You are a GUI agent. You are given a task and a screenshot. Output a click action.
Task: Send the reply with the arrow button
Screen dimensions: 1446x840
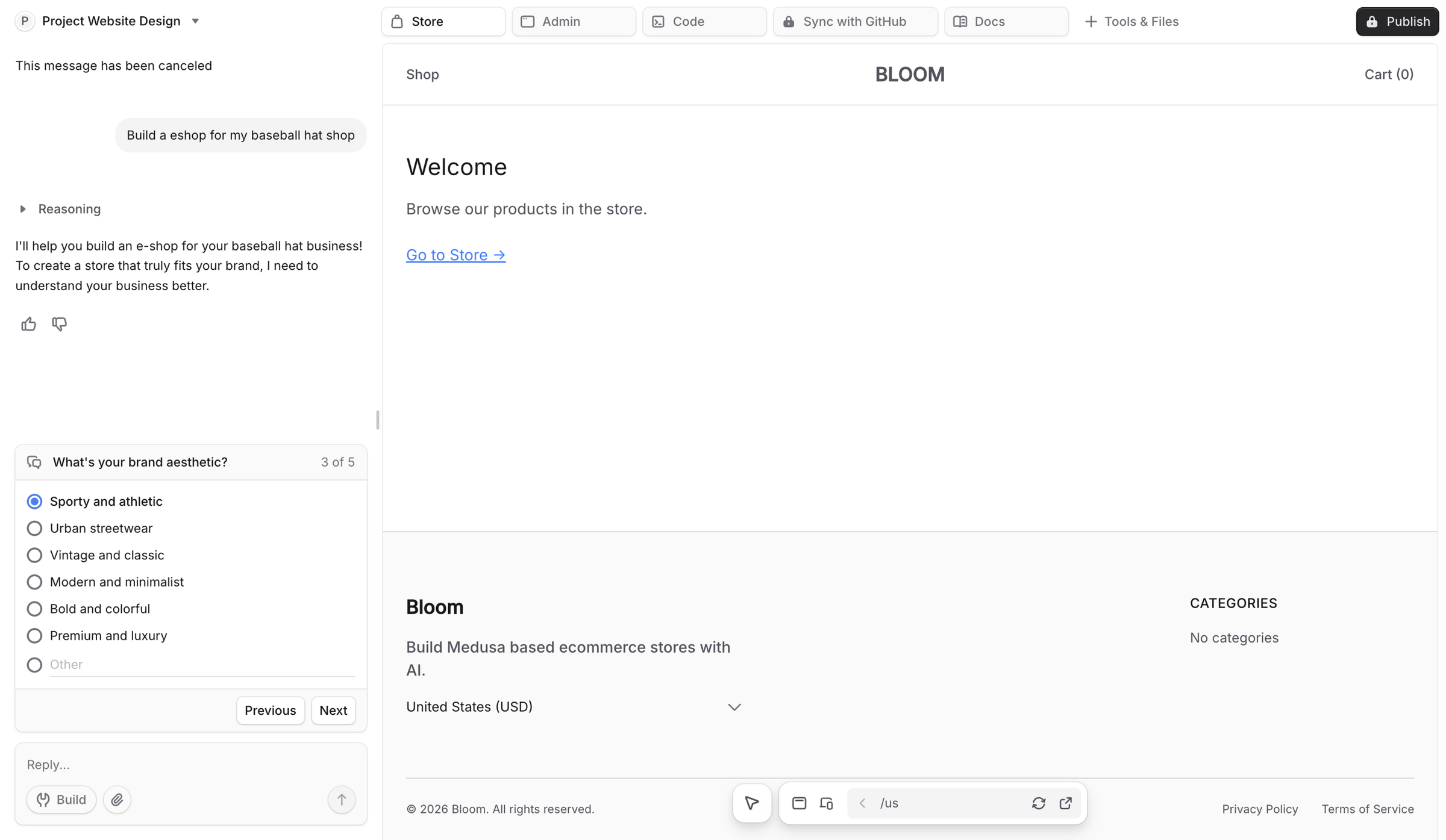coord(342,800)
